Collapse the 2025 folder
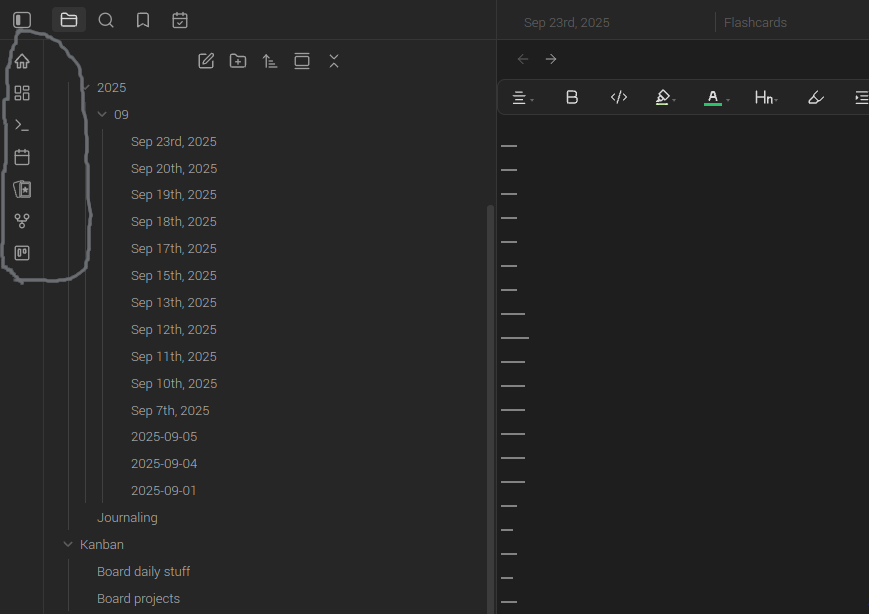 point(86,88)
